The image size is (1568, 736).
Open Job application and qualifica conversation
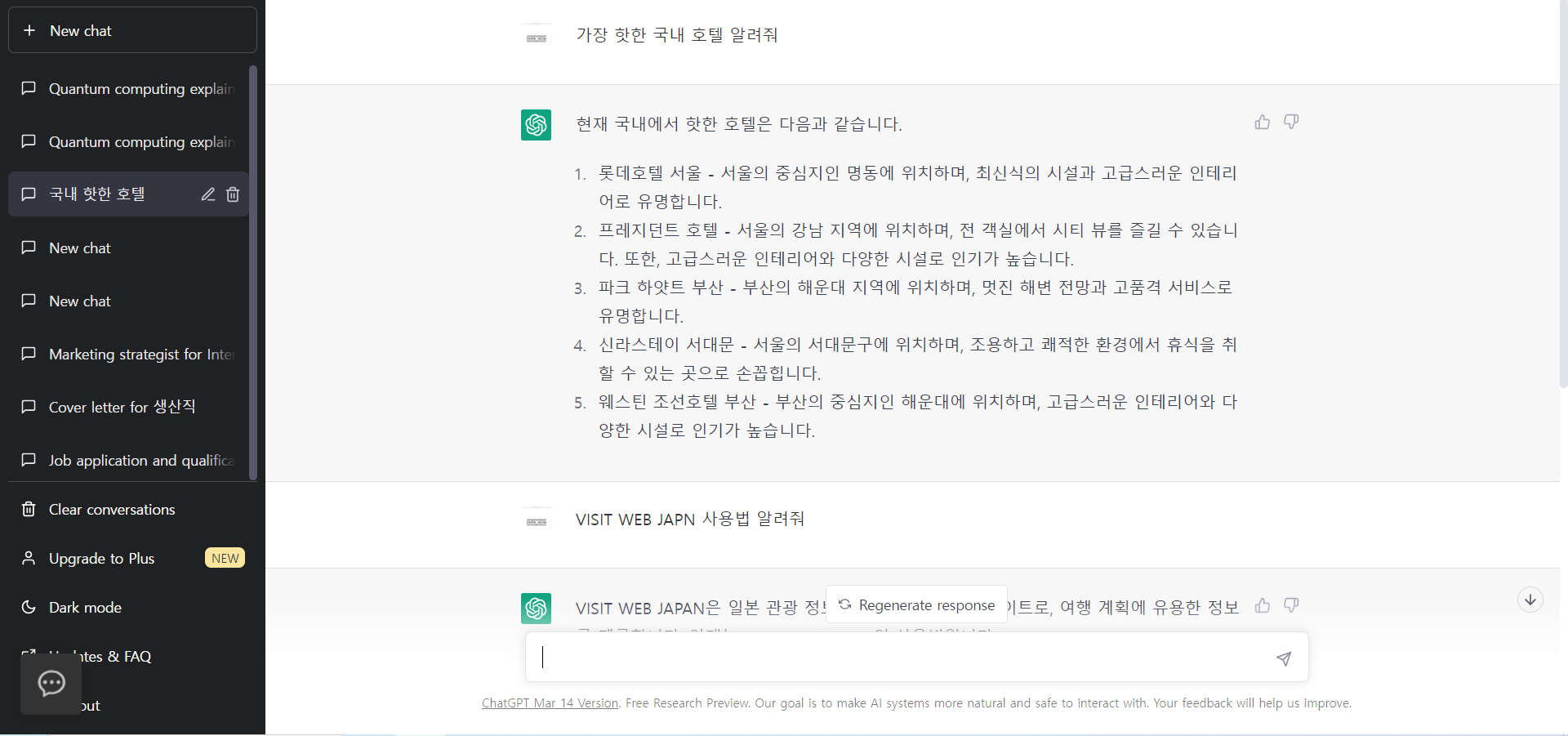coord(128,460)
